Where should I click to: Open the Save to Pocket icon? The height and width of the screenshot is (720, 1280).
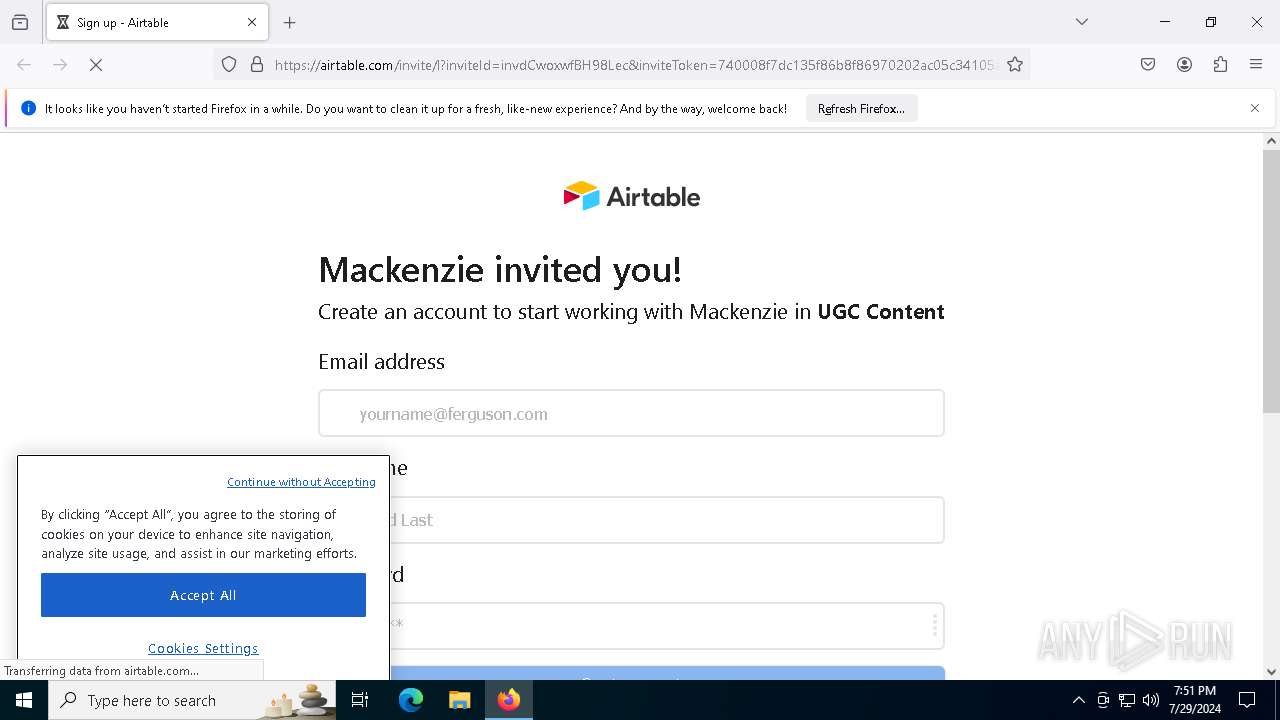(1148, 65)
